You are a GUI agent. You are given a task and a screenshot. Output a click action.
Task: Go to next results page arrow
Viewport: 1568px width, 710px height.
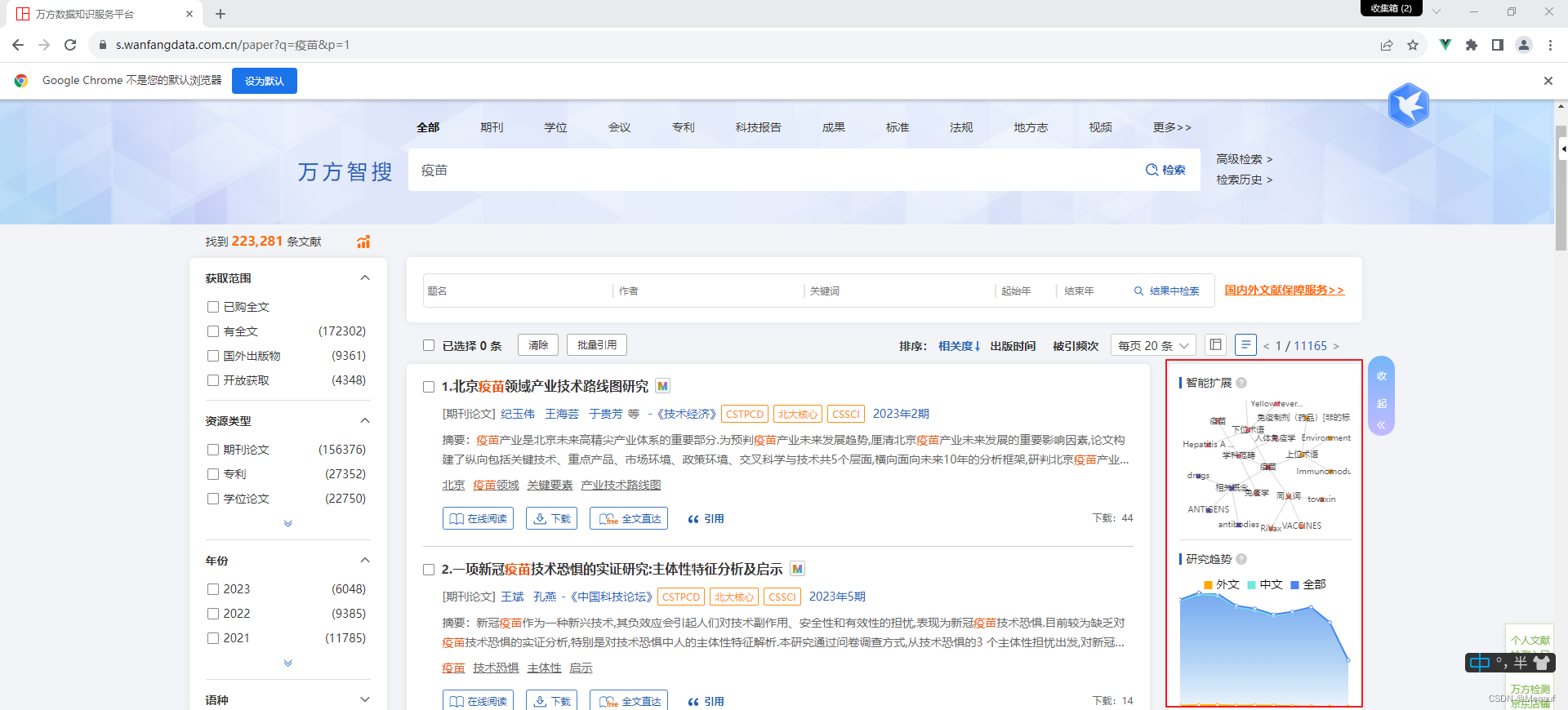tap(1336, 346)
